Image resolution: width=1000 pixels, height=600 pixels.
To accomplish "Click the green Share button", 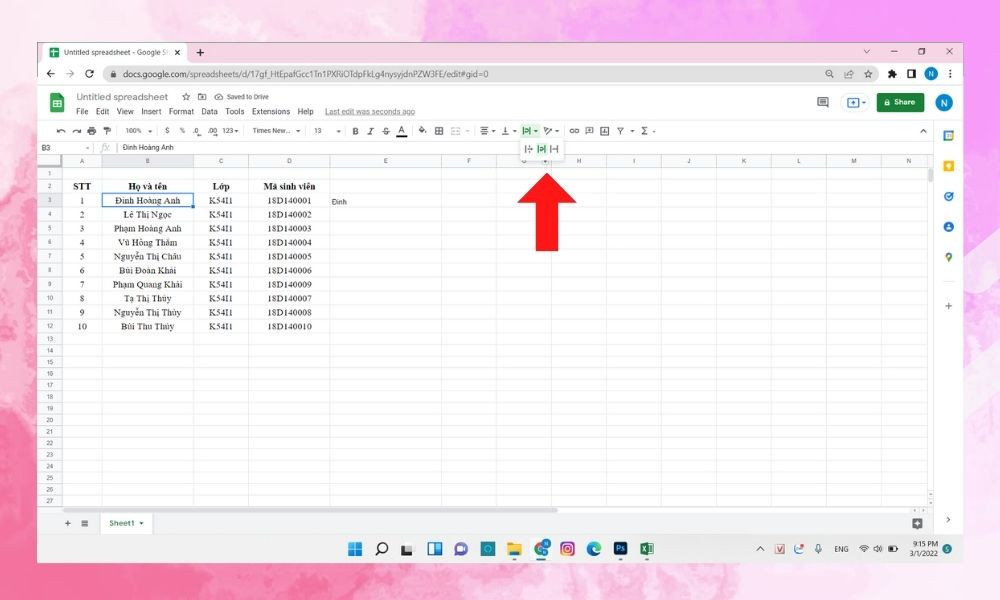I will (x=899, y=102).
